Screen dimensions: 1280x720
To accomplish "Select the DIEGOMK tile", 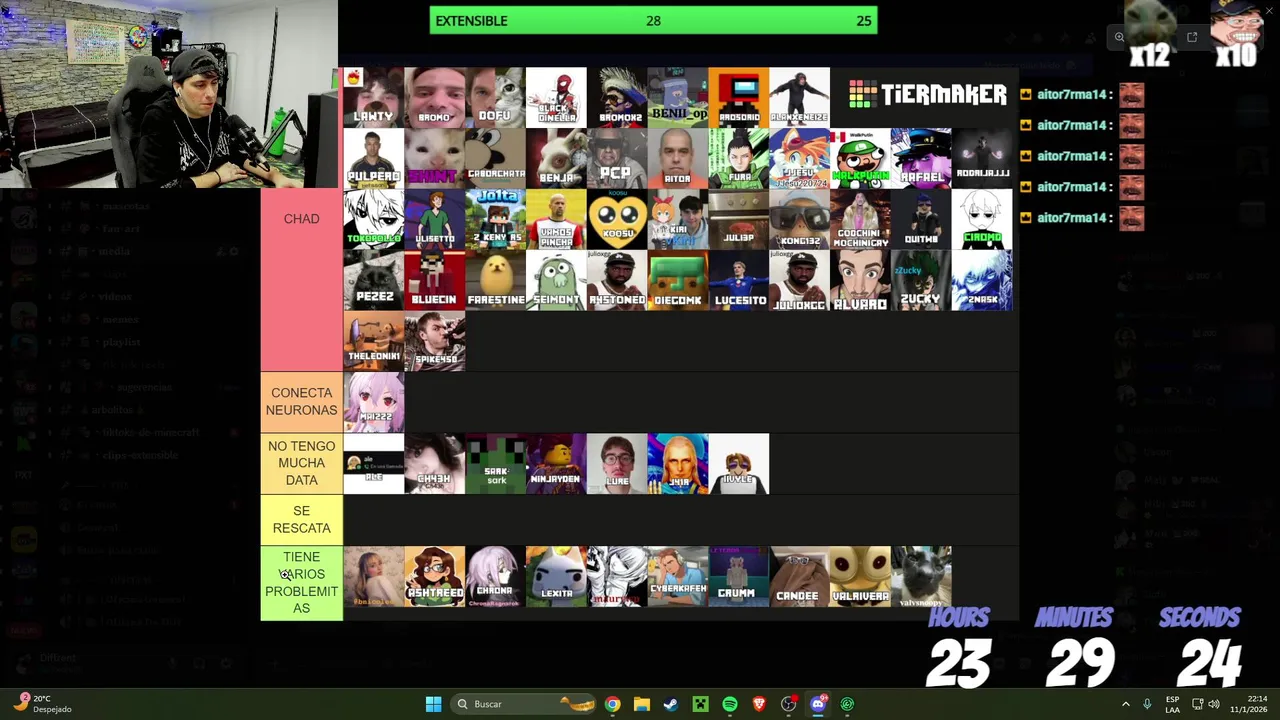I will (x=678, y=280).
